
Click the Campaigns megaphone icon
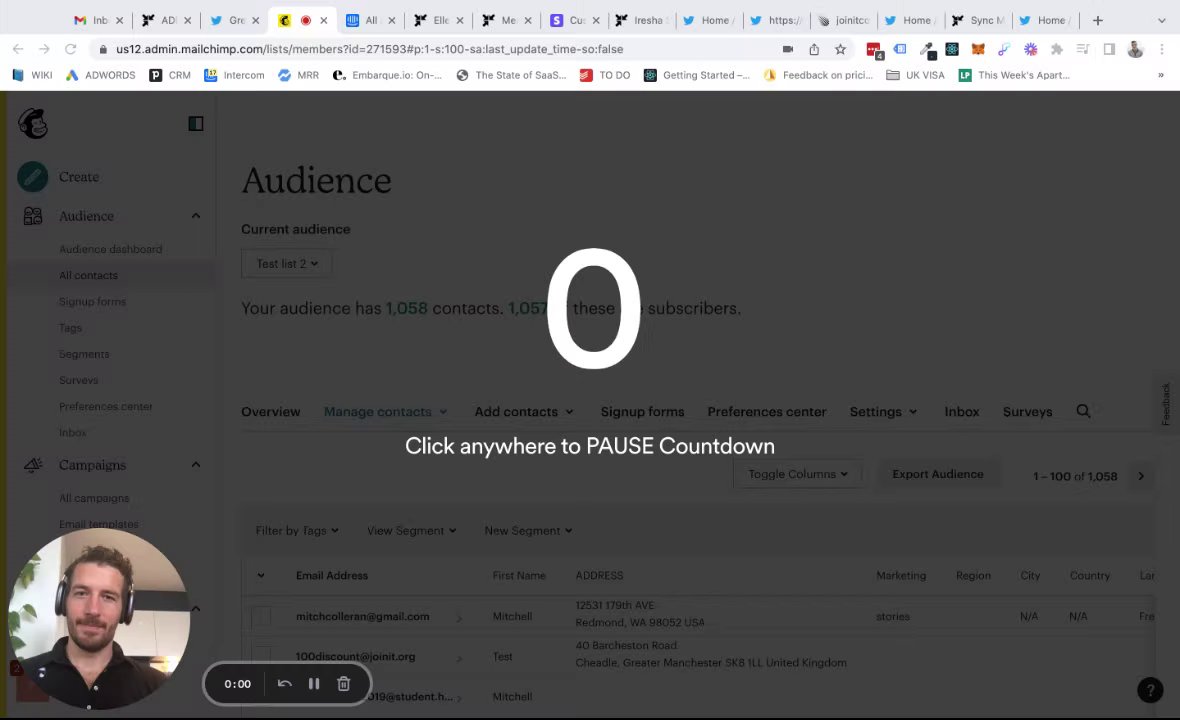point(32,465)
